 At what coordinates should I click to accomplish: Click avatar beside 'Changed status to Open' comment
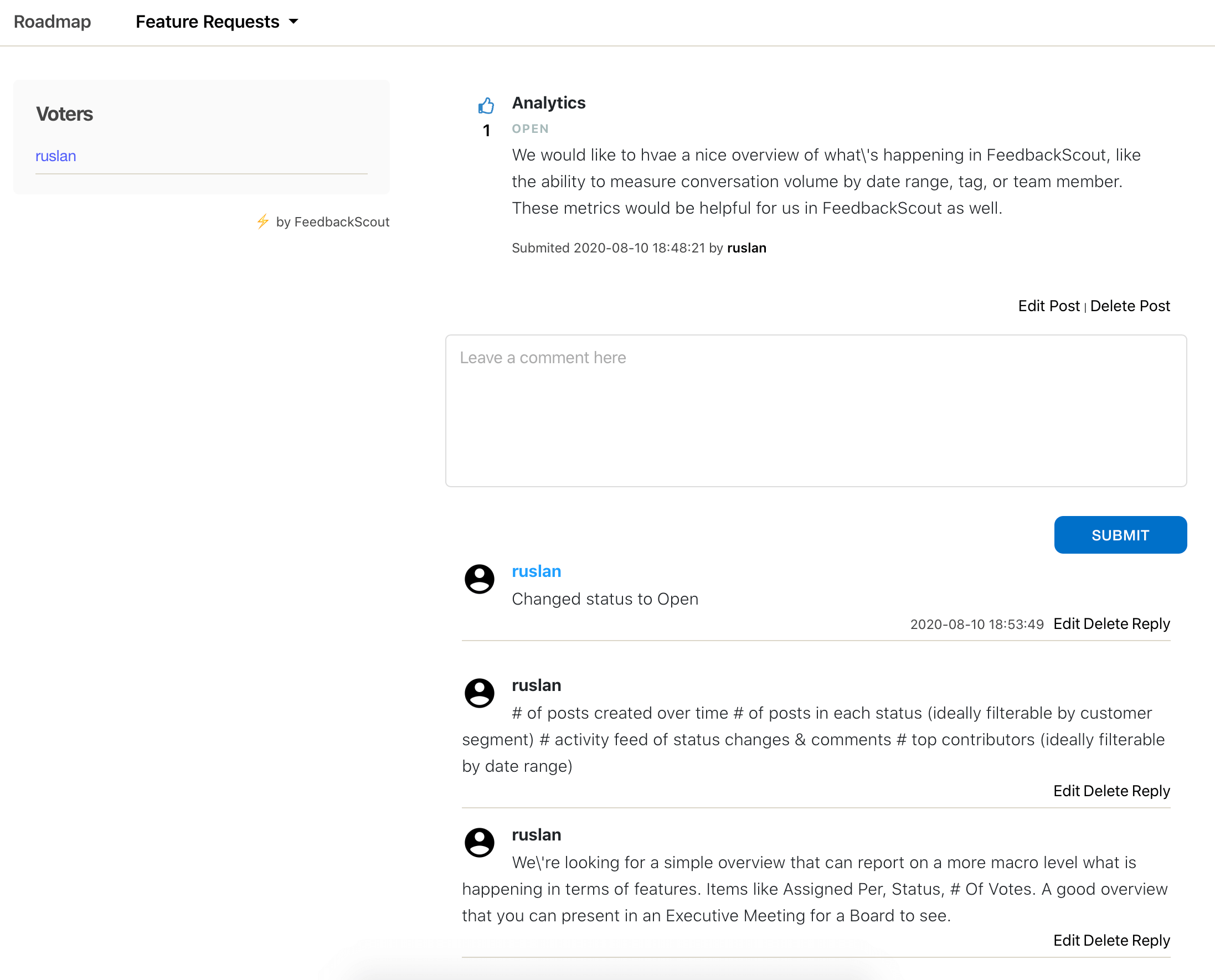pyautogui.click(x=480, y=579)
